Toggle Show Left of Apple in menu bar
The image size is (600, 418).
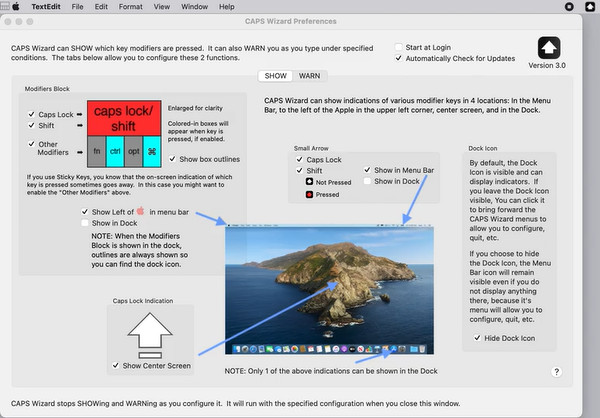pyautogui.click(x=85, y=212)
